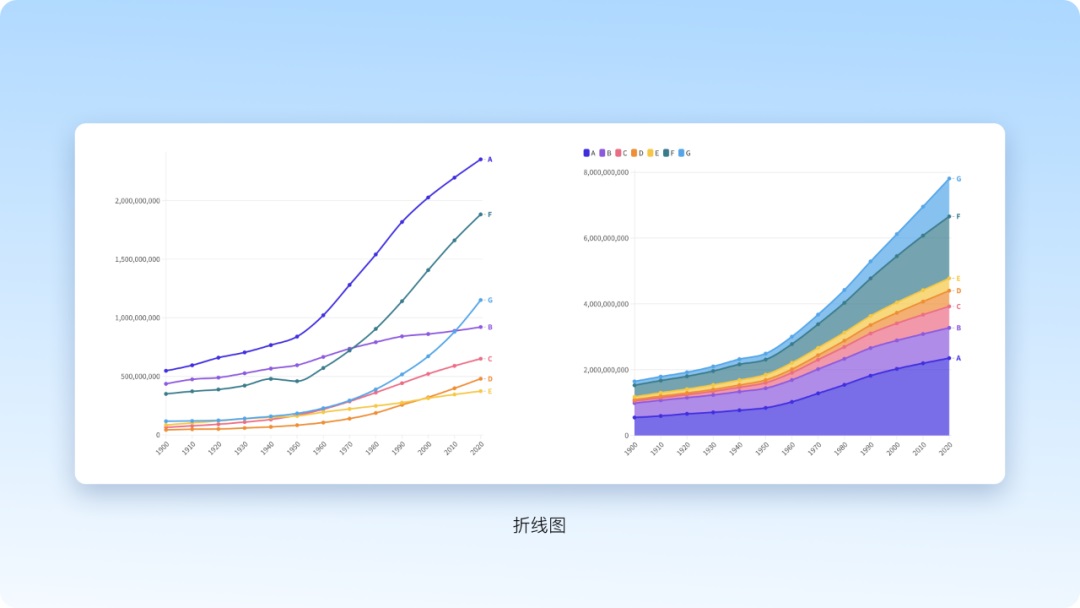This screenshot has width=1080, height=608.
Task: Click the teal F legend marker
Action: tap(667, 153)
